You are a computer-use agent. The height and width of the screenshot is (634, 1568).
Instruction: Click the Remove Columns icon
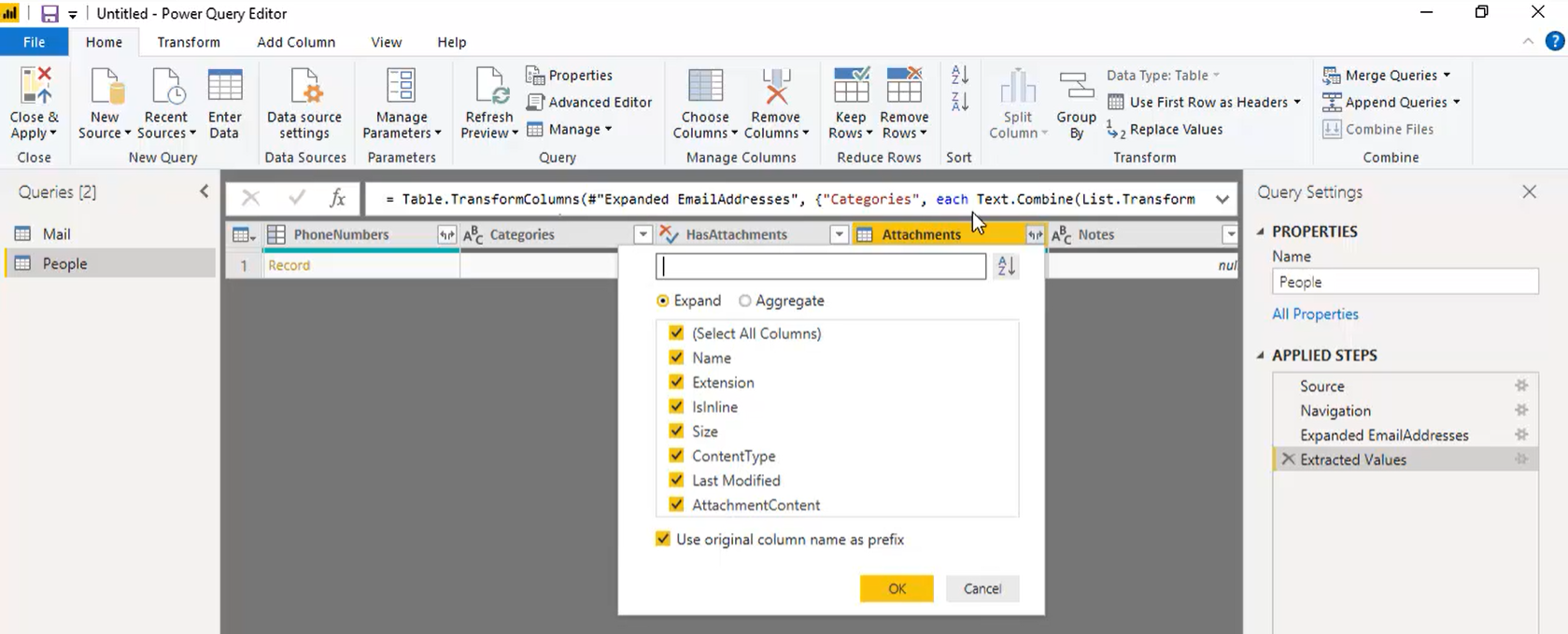click(775, 86)
